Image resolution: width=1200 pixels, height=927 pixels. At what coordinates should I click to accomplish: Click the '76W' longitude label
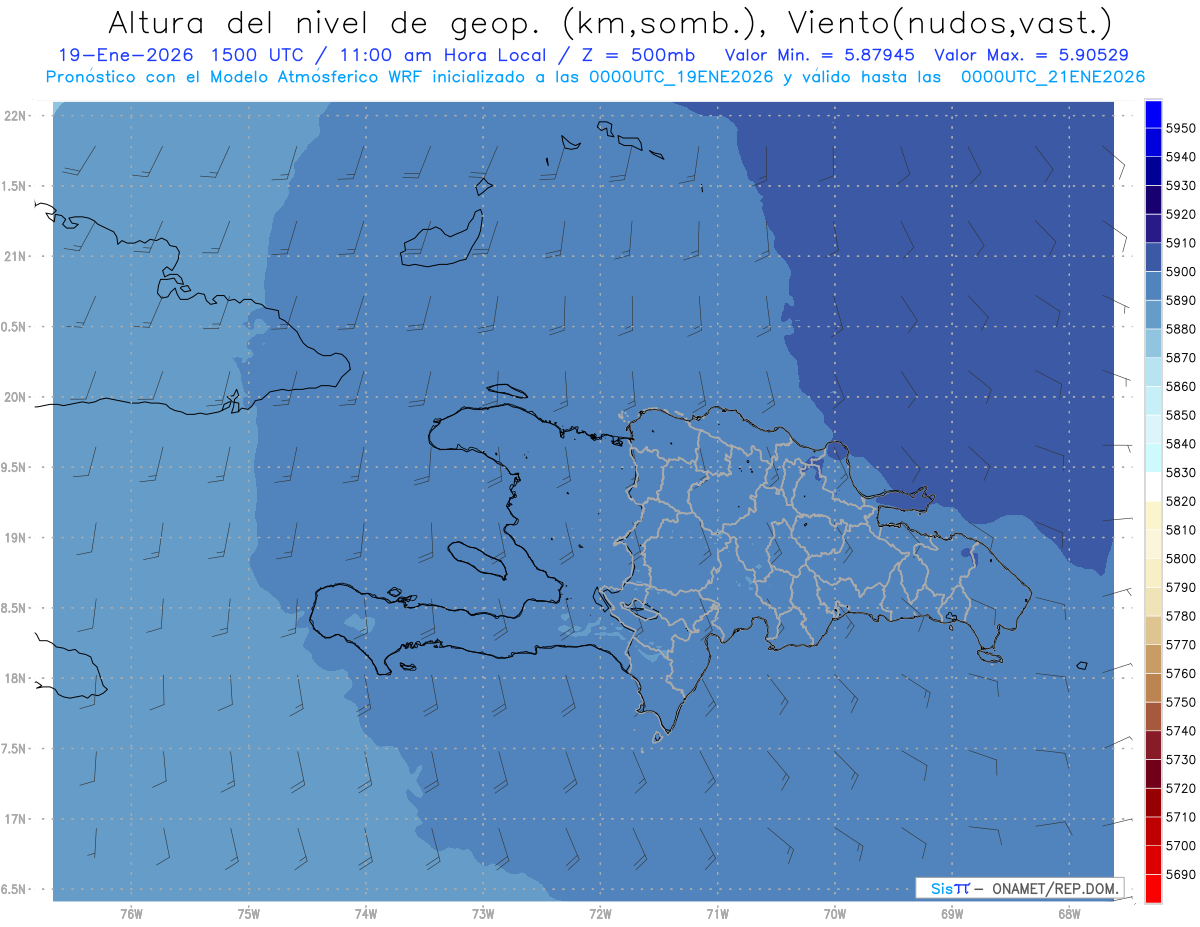click(x=131, y=913)
